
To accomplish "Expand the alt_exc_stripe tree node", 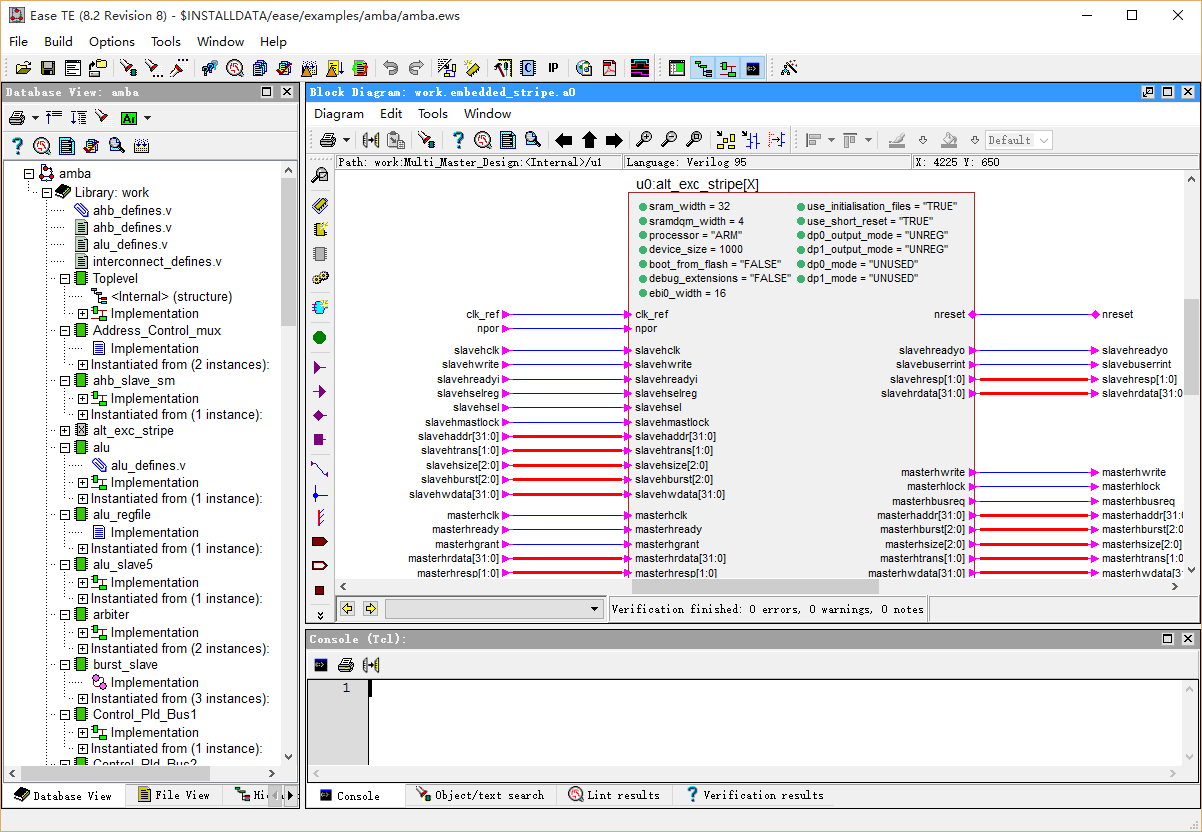I will pos(65,431).
